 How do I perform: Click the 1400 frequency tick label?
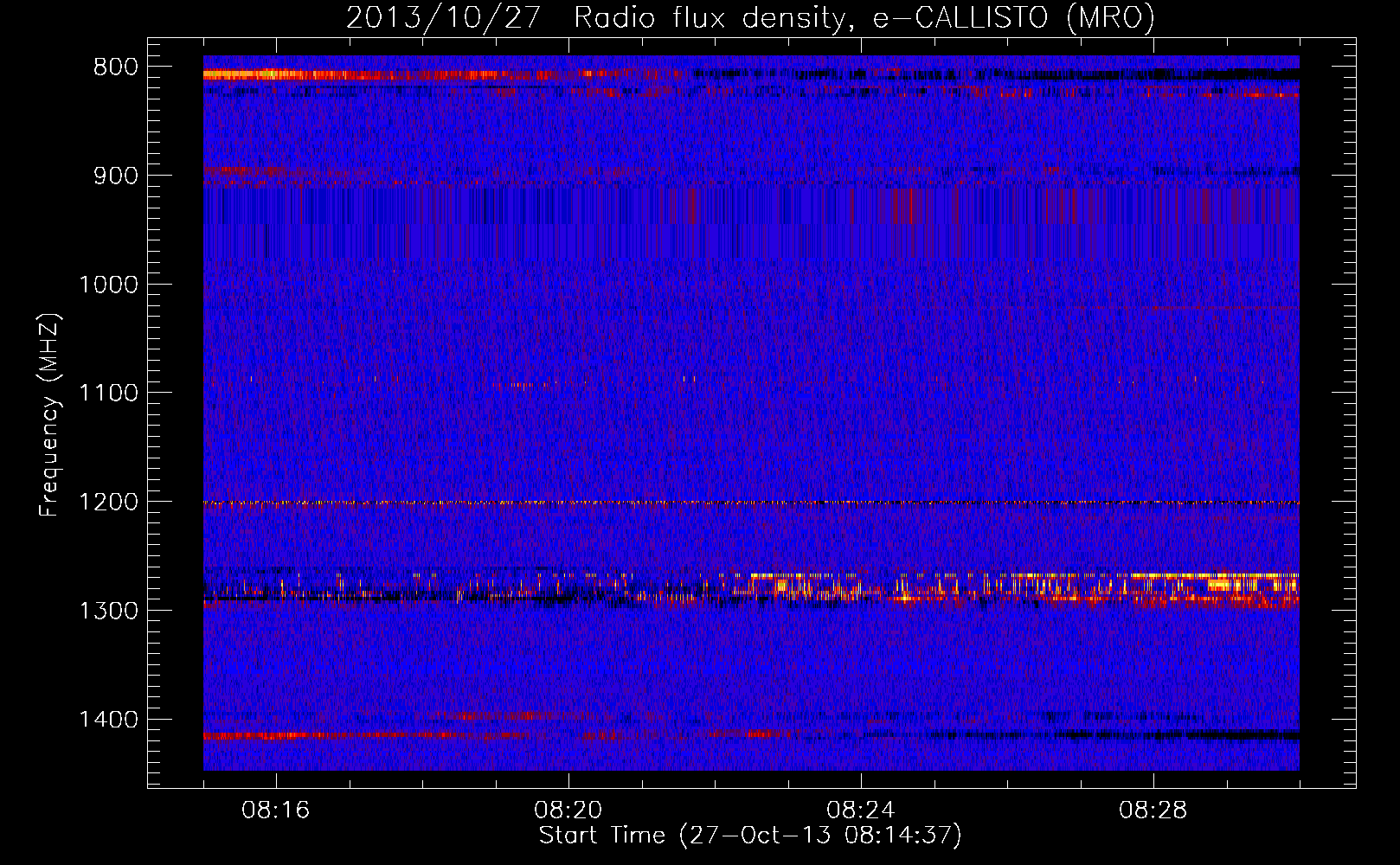(x=108, y=720)
